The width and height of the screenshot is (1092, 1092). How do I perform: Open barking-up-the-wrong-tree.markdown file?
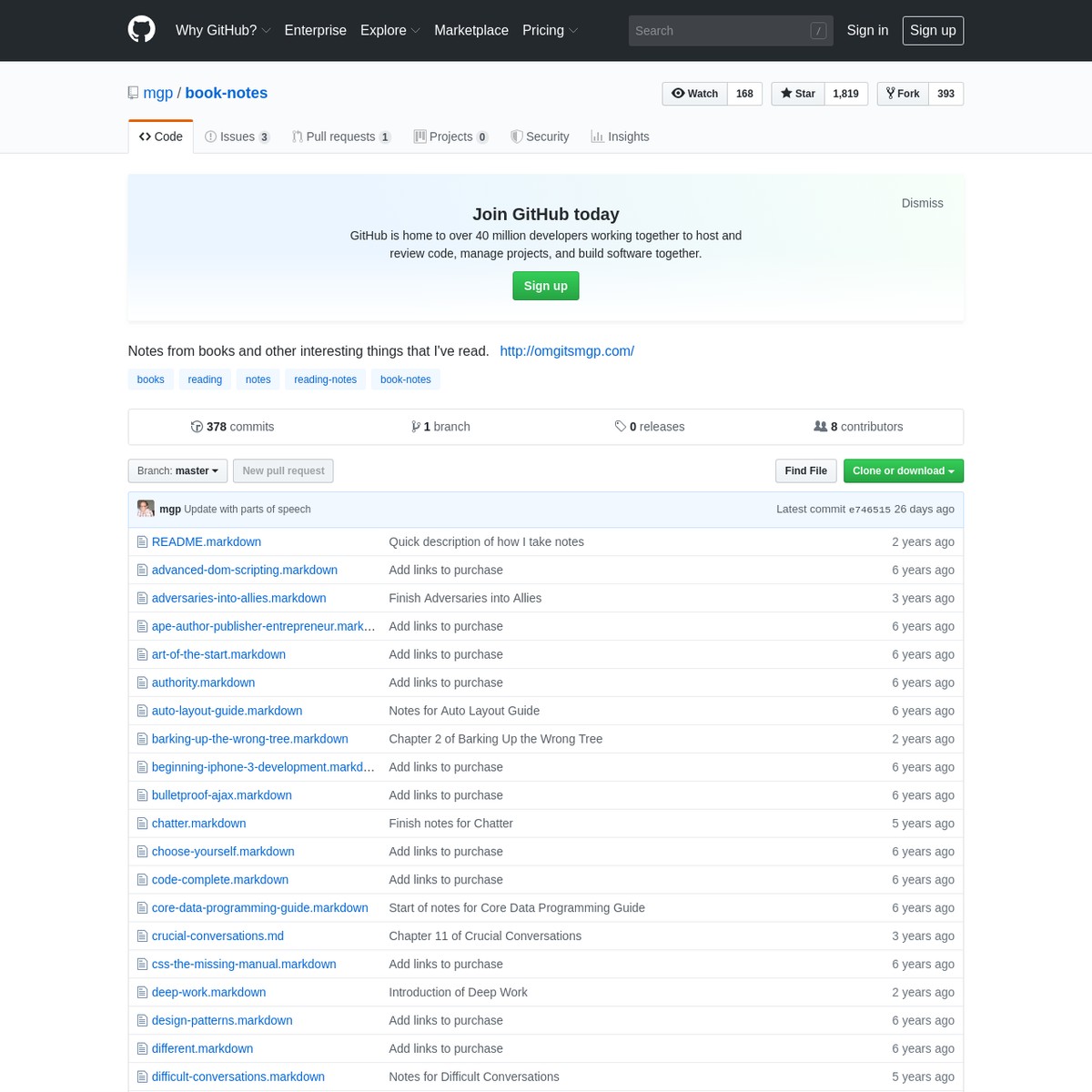click(x=250, y=739)
